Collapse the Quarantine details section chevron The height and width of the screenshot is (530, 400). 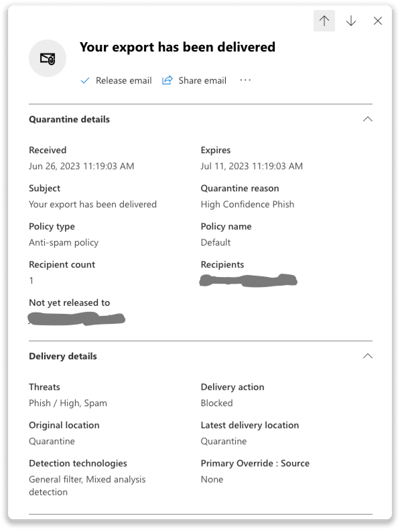click(x=368, y=119)
